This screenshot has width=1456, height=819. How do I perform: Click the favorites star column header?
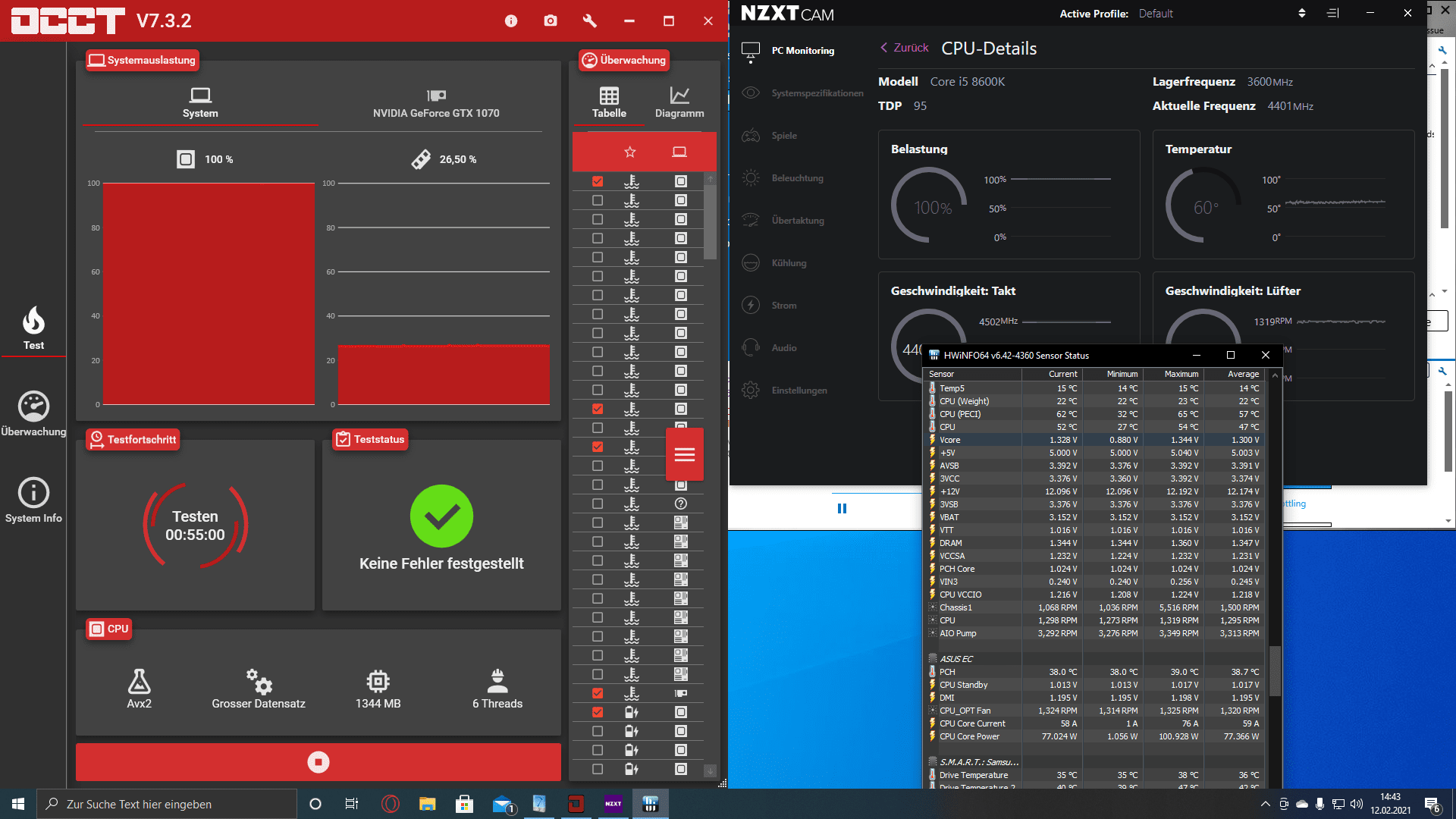[x=630, y=152]
